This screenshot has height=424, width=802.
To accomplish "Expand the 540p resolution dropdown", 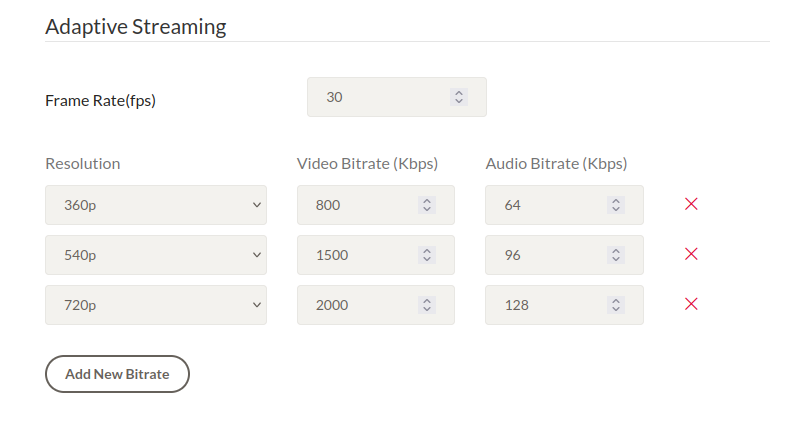I will (x=156, y=255).
